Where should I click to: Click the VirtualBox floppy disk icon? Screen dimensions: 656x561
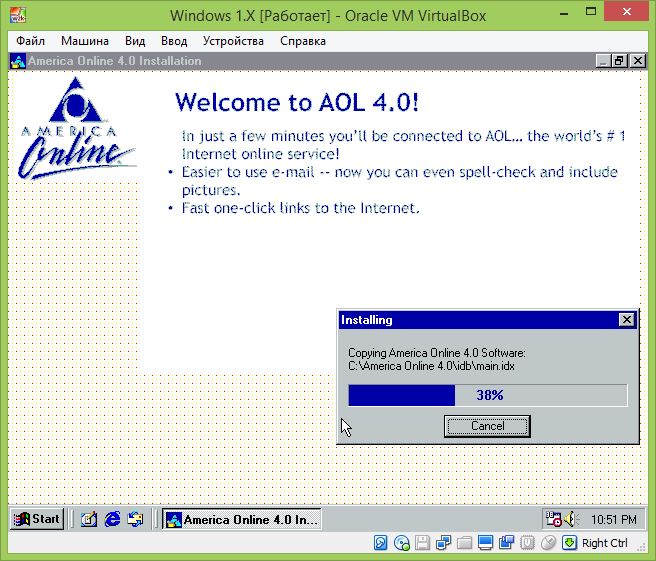tap(422, 543)
